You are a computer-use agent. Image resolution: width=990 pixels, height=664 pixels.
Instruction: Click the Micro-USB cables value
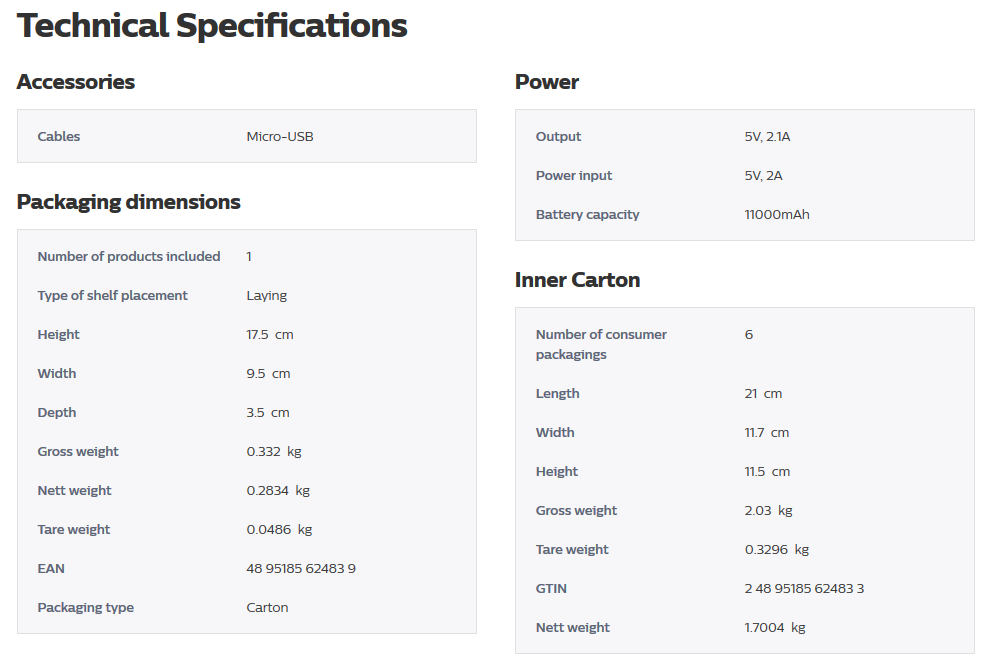coord(280,136)
